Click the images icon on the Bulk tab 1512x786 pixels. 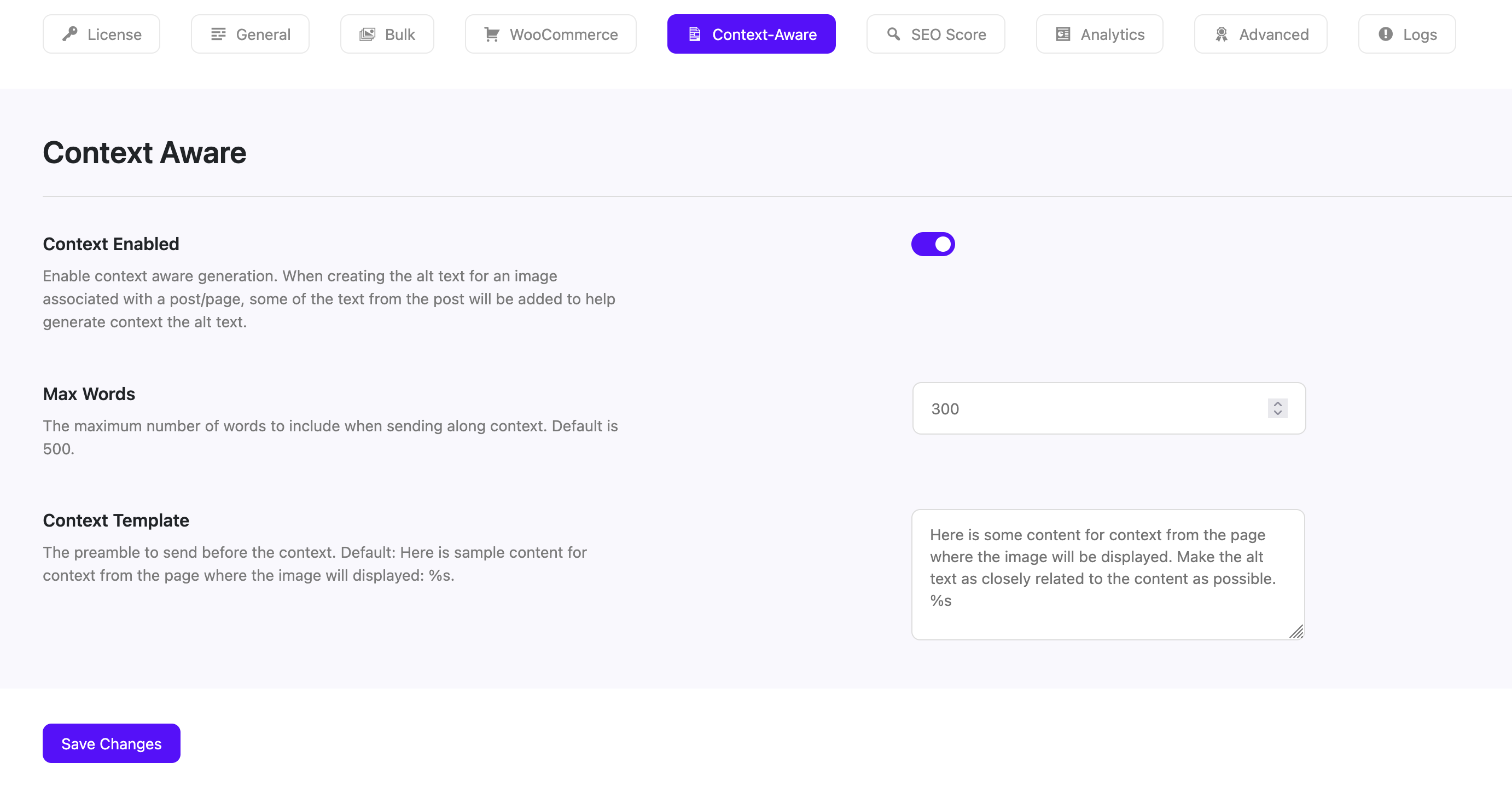click(x=368, y=34)
